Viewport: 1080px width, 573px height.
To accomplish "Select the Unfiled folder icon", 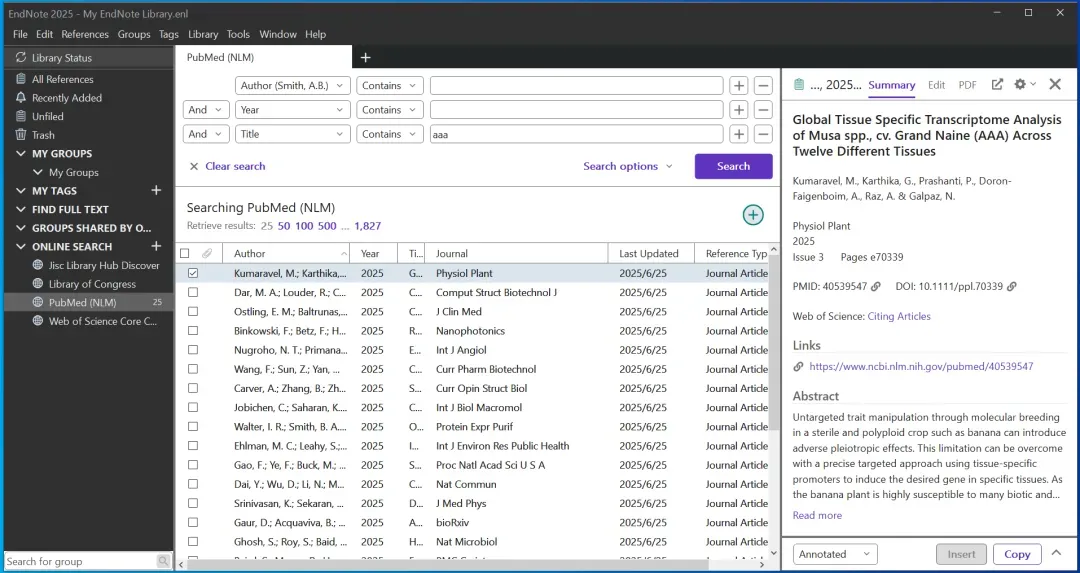I will tap(21, 116).
